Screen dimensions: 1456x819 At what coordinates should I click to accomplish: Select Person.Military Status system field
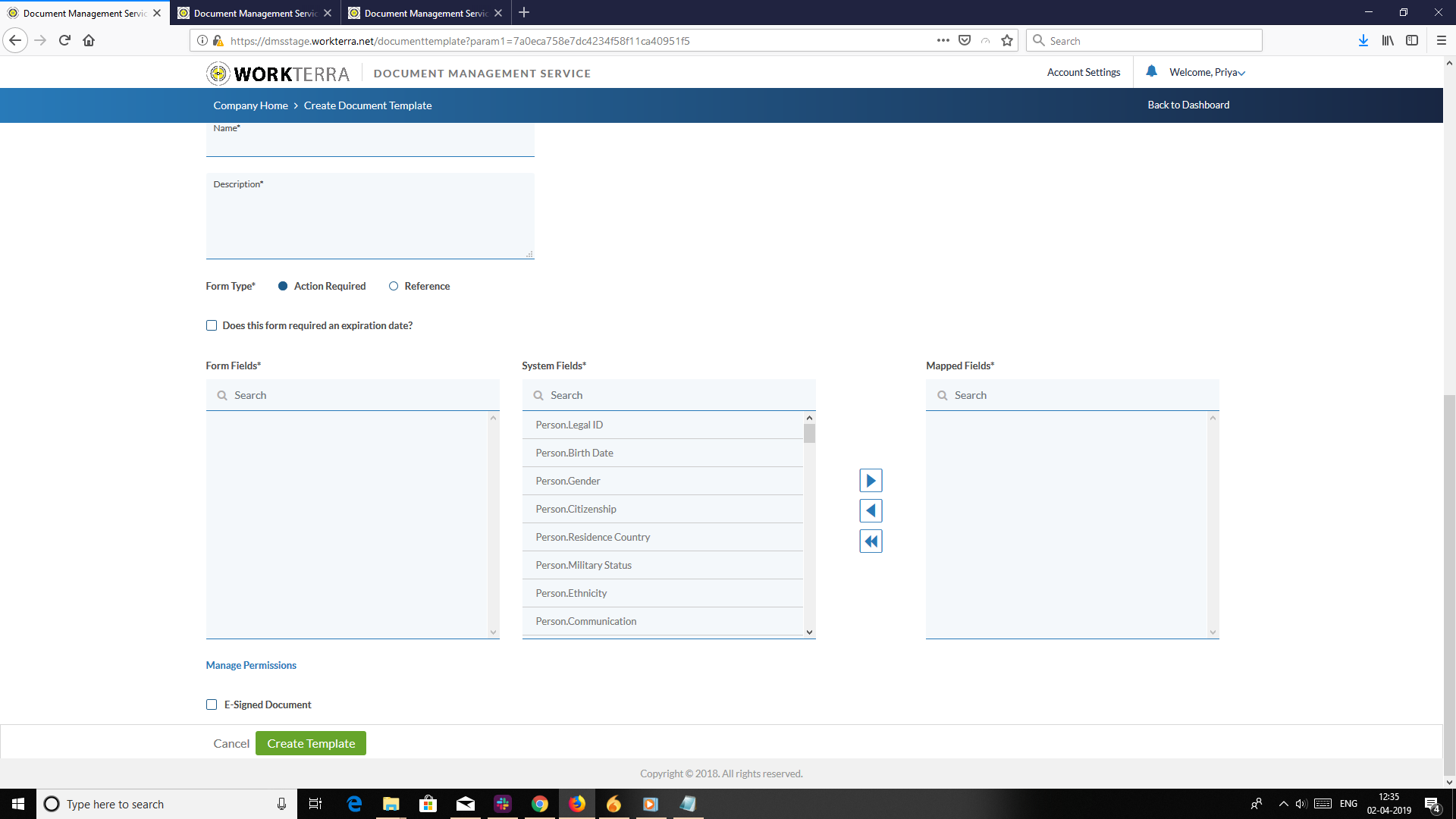[663, 565]
